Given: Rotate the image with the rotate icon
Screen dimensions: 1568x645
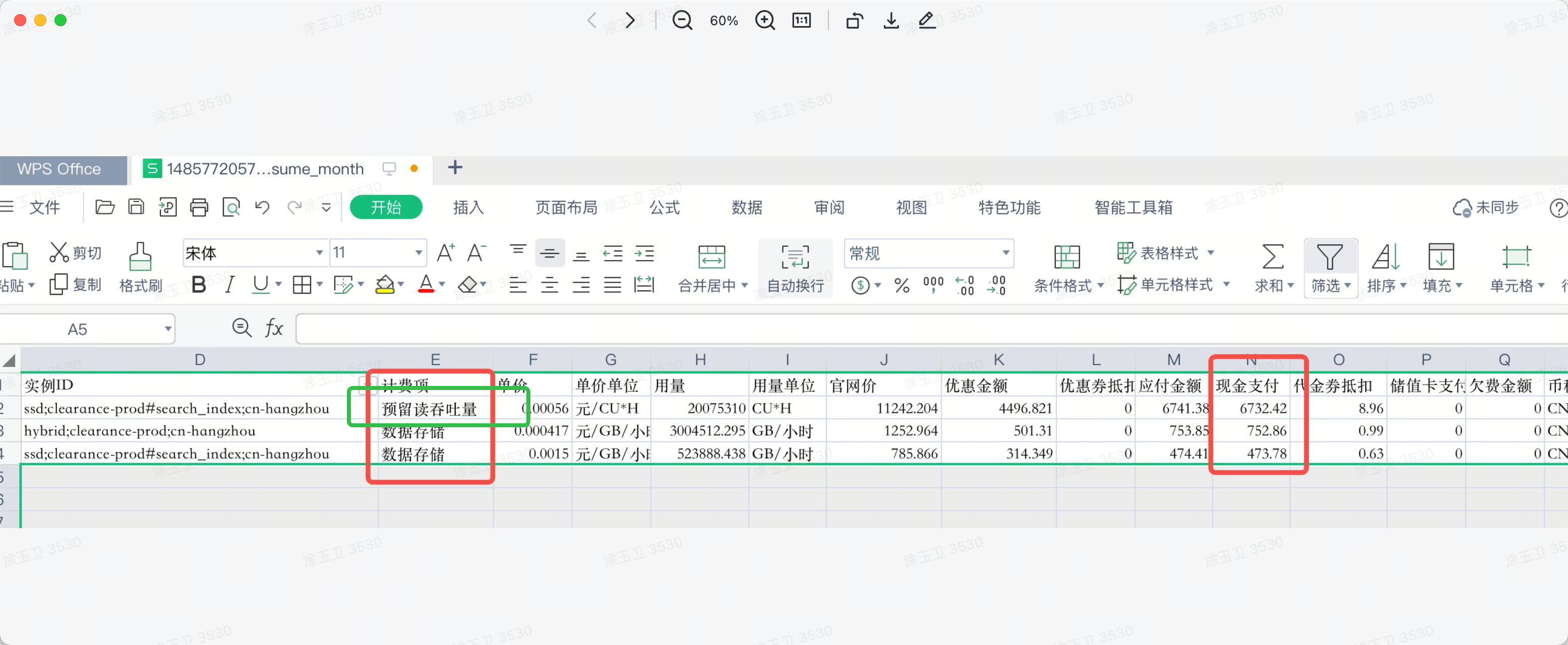Looking at the screenshot, I should 855,21.
